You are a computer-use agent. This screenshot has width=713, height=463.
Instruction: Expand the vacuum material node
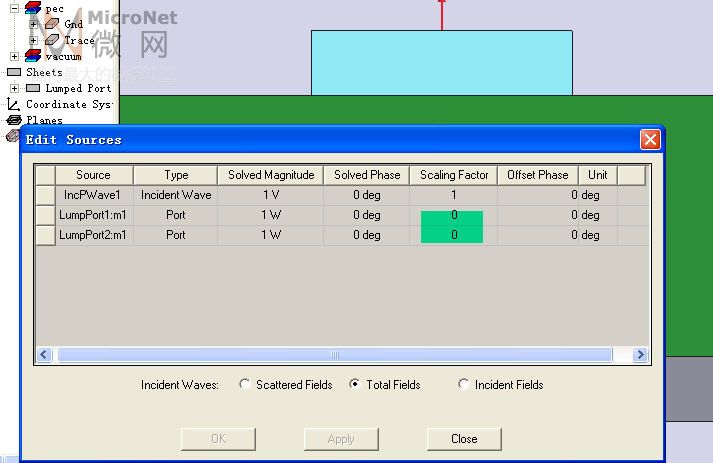tap(15, 56)
